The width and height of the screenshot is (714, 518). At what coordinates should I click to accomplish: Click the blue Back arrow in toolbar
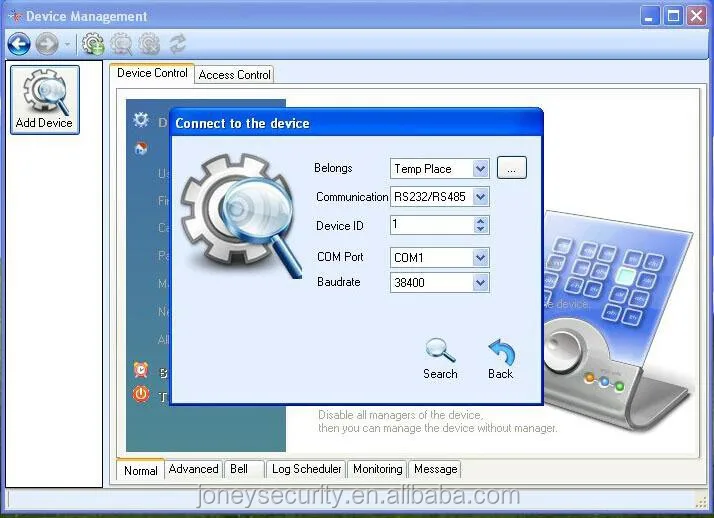[19, 44]
